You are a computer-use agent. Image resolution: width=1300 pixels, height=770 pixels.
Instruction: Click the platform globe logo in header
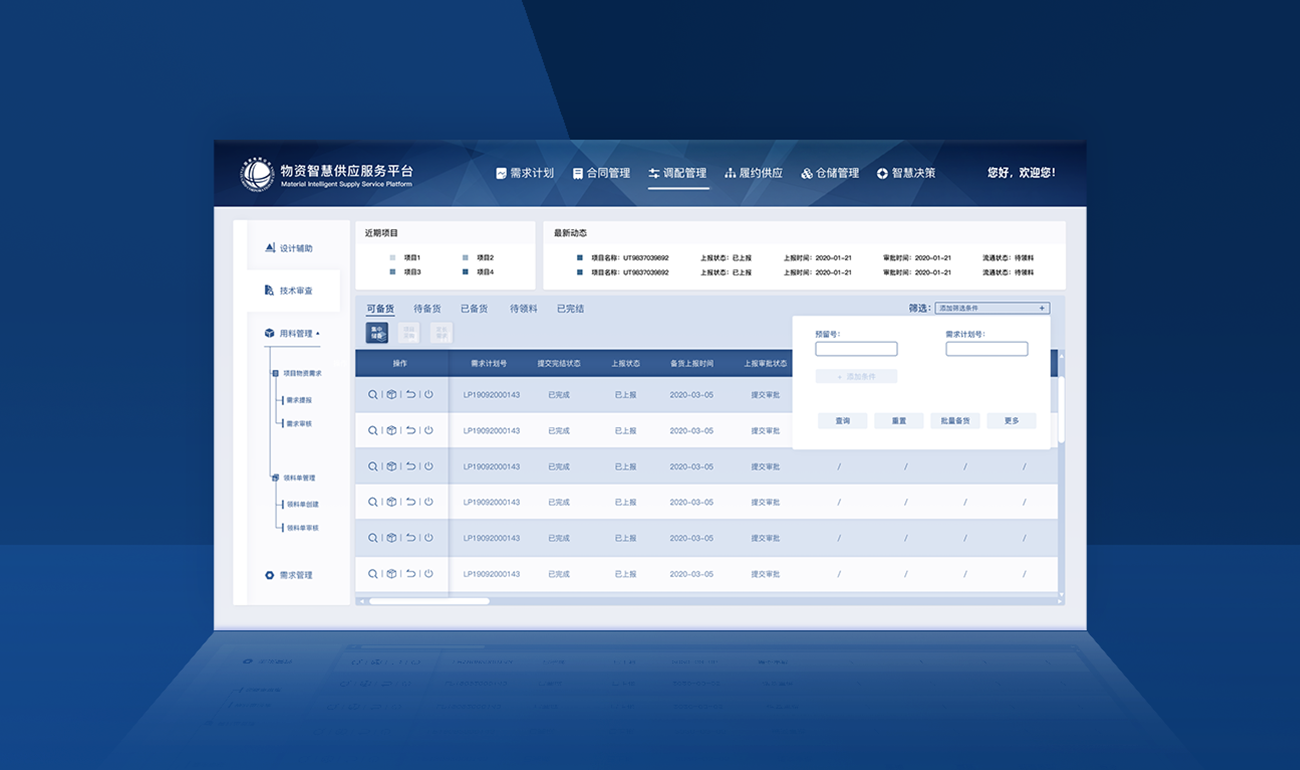coord(257,174)
